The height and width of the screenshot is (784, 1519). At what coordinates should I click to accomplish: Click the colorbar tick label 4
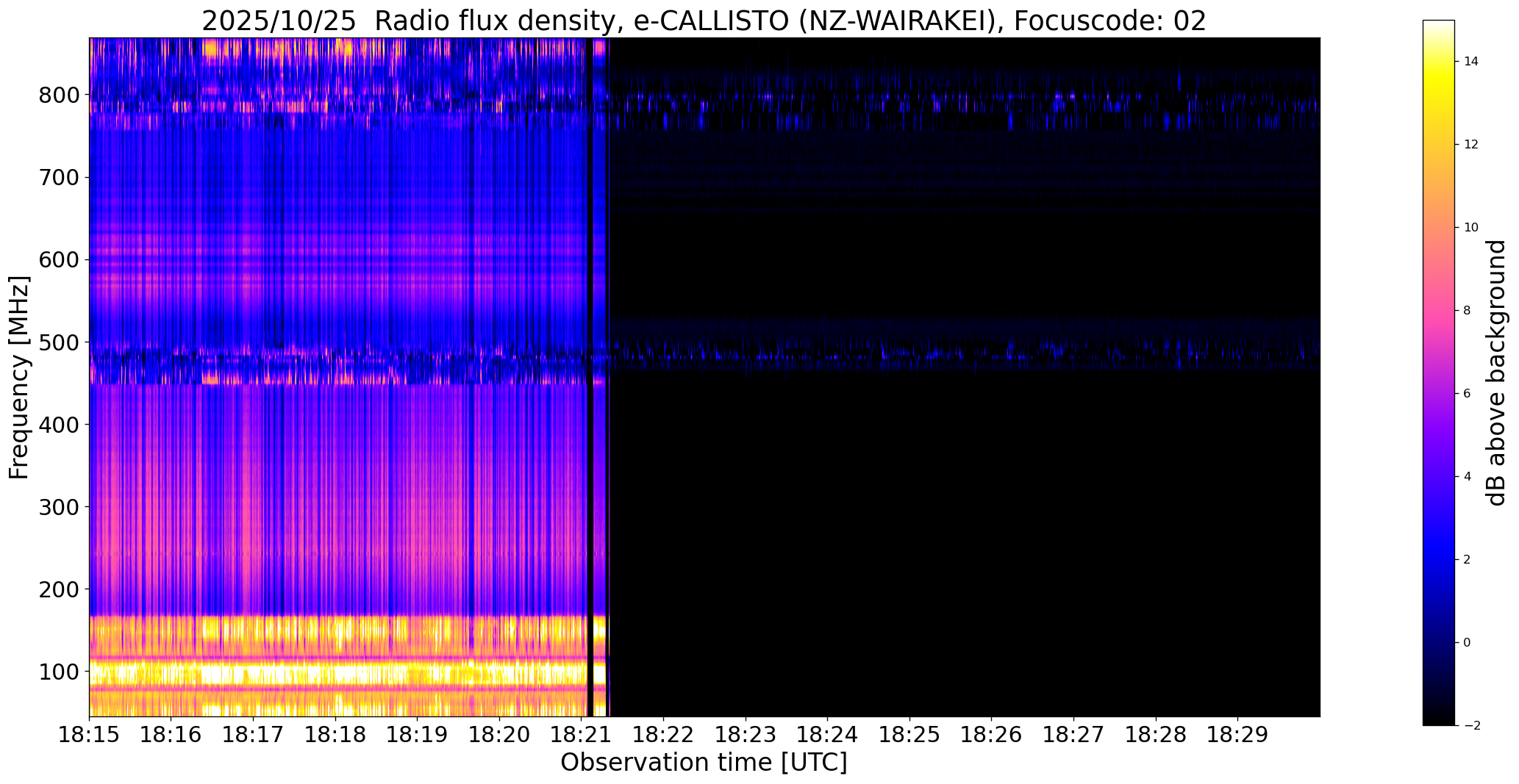coord(1468,477)
